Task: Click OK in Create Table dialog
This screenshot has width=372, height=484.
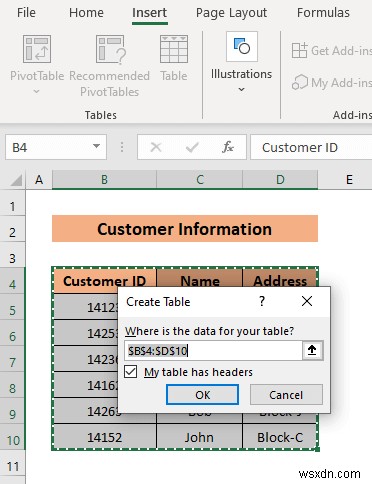Action: click(x=202, y=395)
